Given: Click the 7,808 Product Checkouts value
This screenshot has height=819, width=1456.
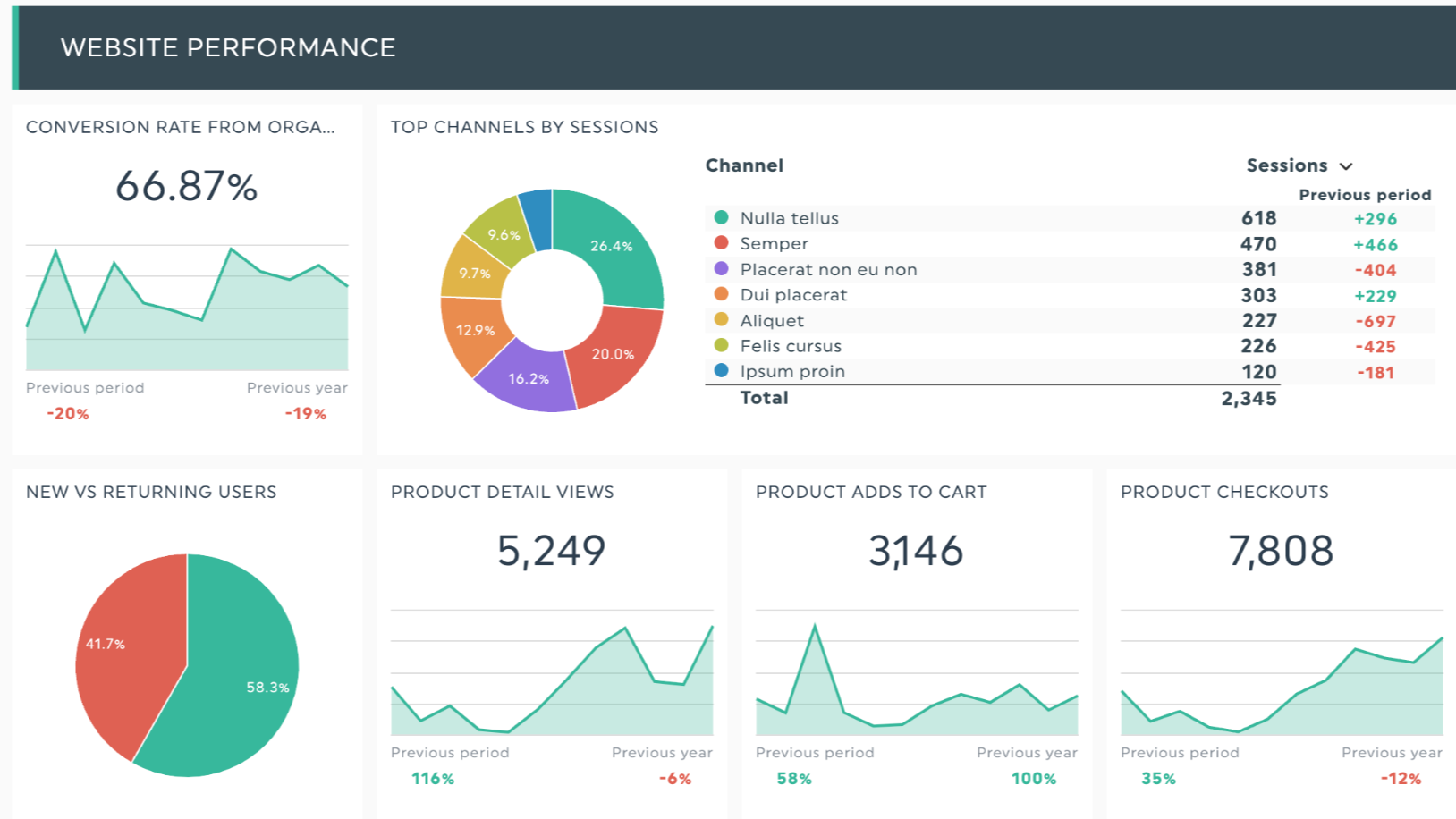Looking at the screenshot, I should 1281,551.
